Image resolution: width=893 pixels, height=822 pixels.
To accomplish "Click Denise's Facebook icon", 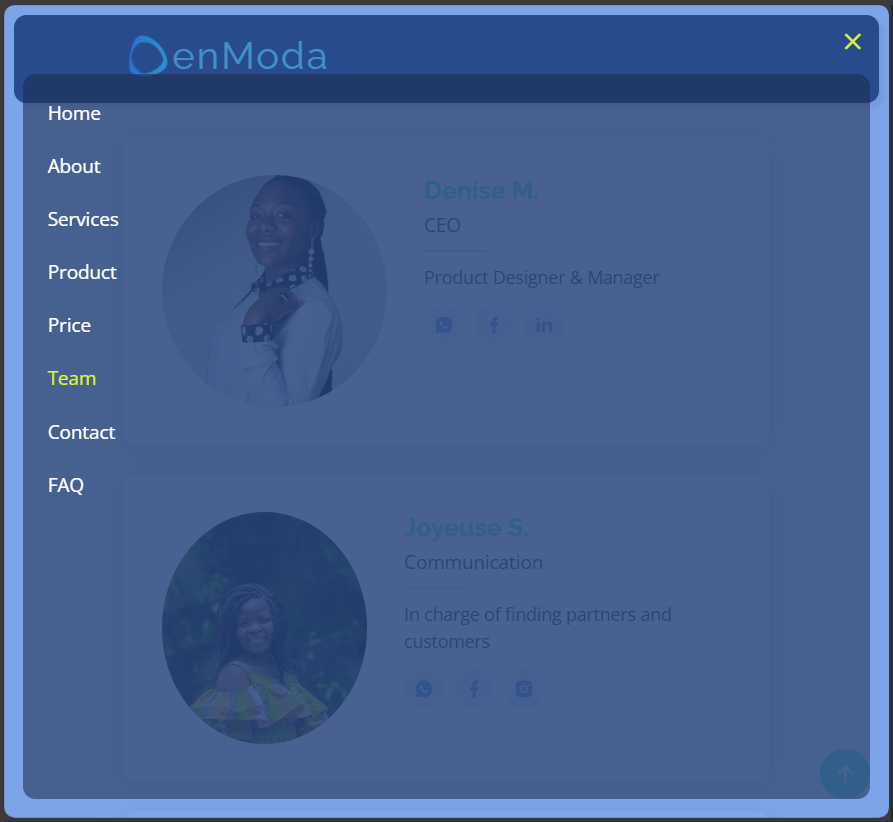I will [493, 325].
